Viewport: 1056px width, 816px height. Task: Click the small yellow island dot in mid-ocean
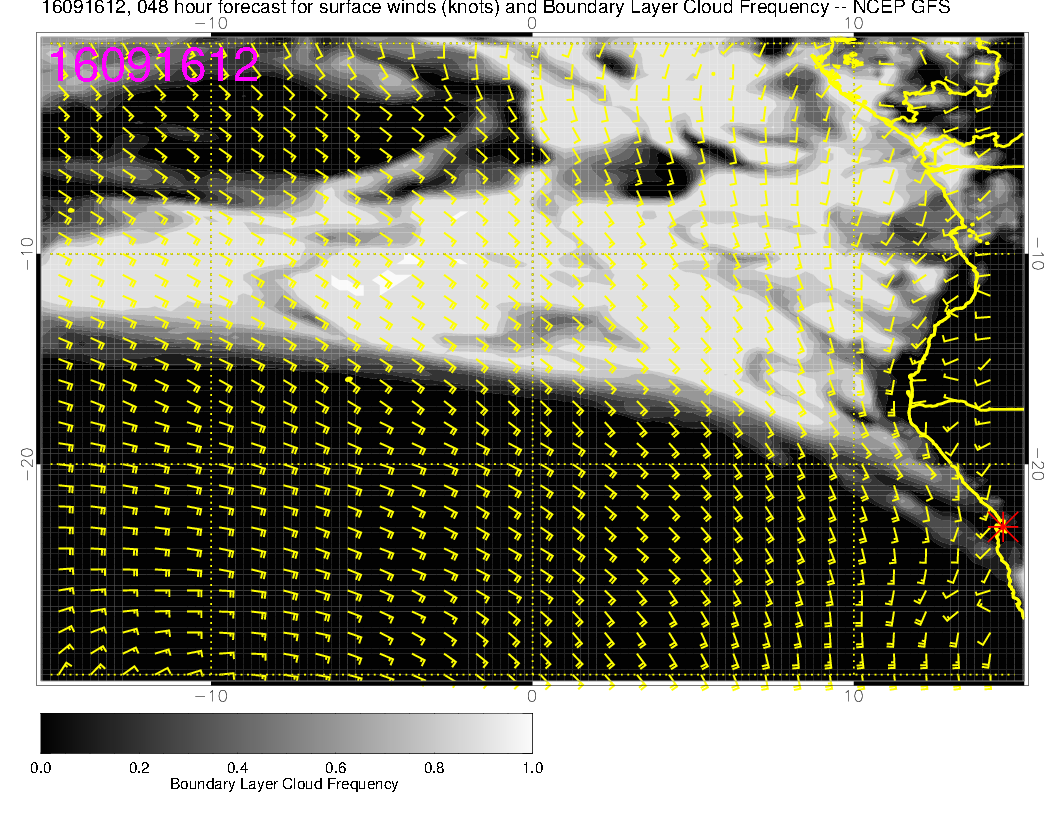(x=347, y=380)
